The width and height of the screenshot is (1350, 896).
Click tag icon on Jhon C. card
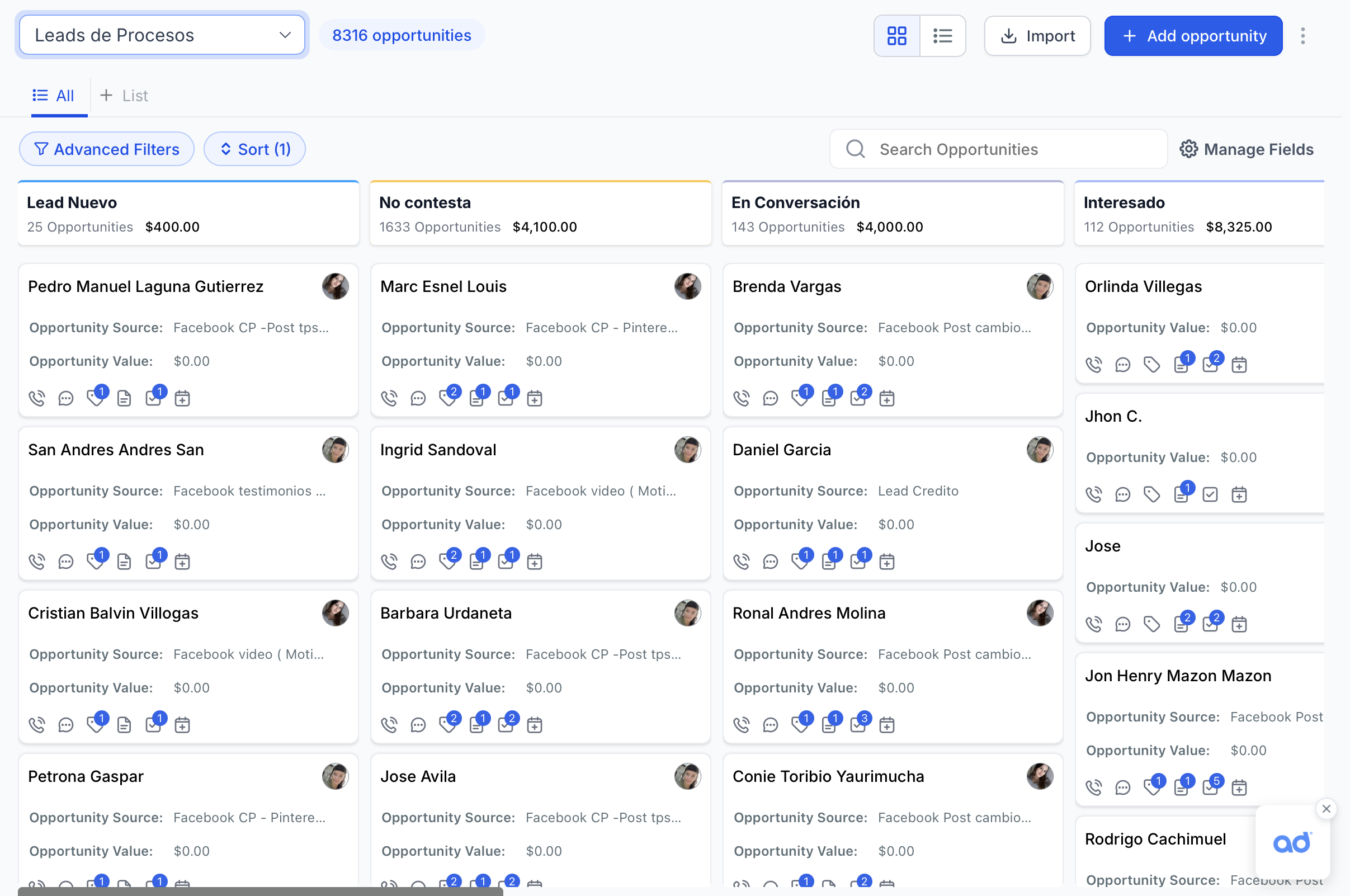coord(1152,494)
